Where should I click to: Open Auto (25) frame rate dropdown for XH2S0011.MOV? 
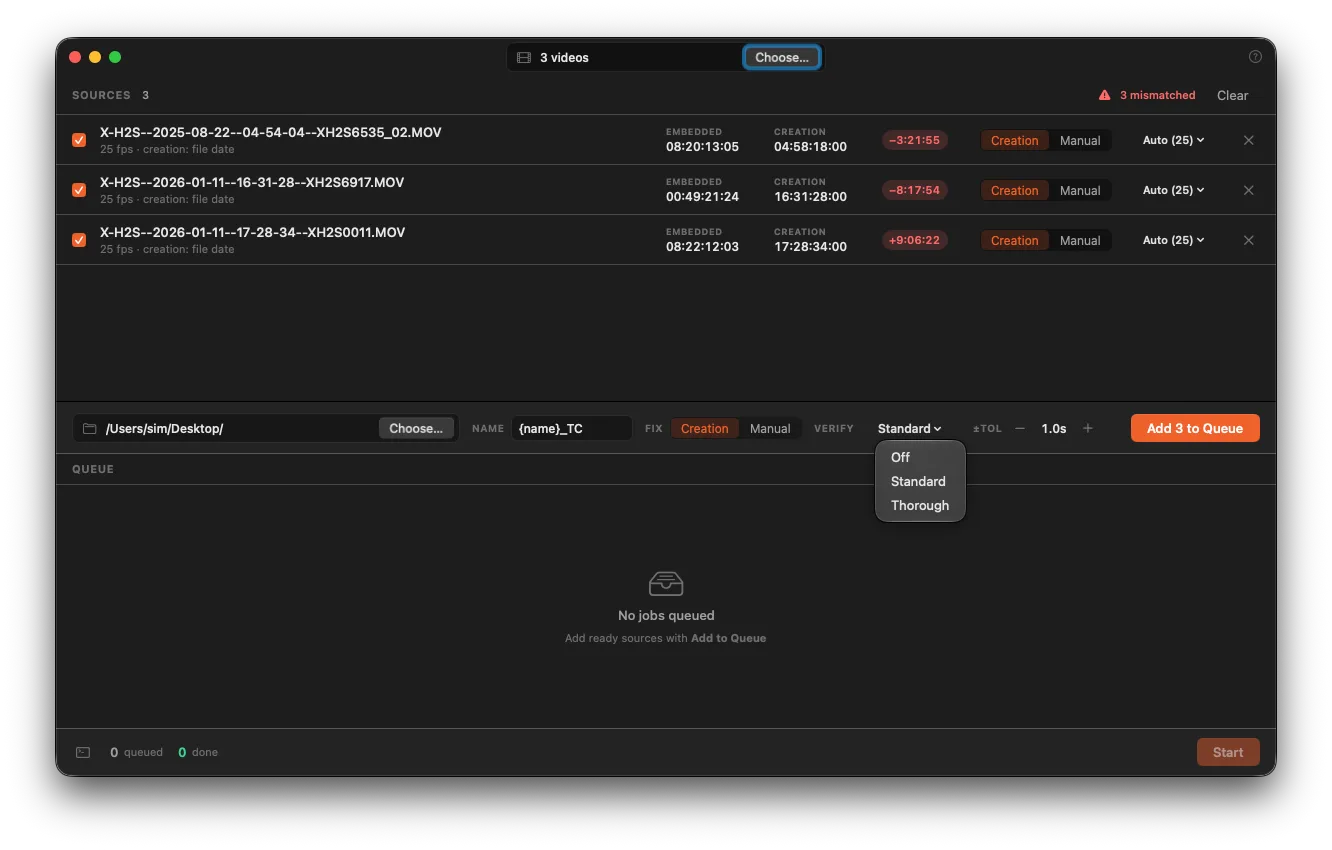point(1174,240)
